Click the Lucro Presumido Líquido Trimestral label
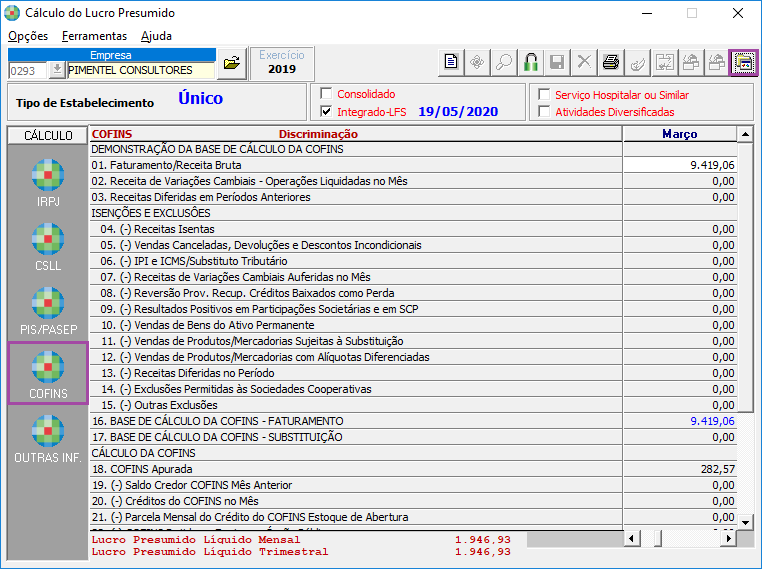The image size is (762, 569). click(x=210, y=552)
